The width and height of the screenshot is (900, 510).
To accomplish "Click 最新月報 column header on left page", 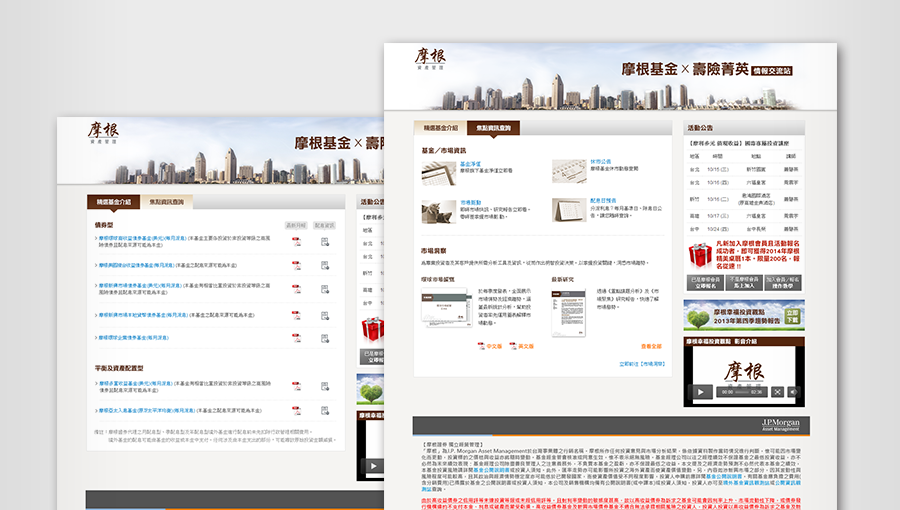I will click(296, 225).
